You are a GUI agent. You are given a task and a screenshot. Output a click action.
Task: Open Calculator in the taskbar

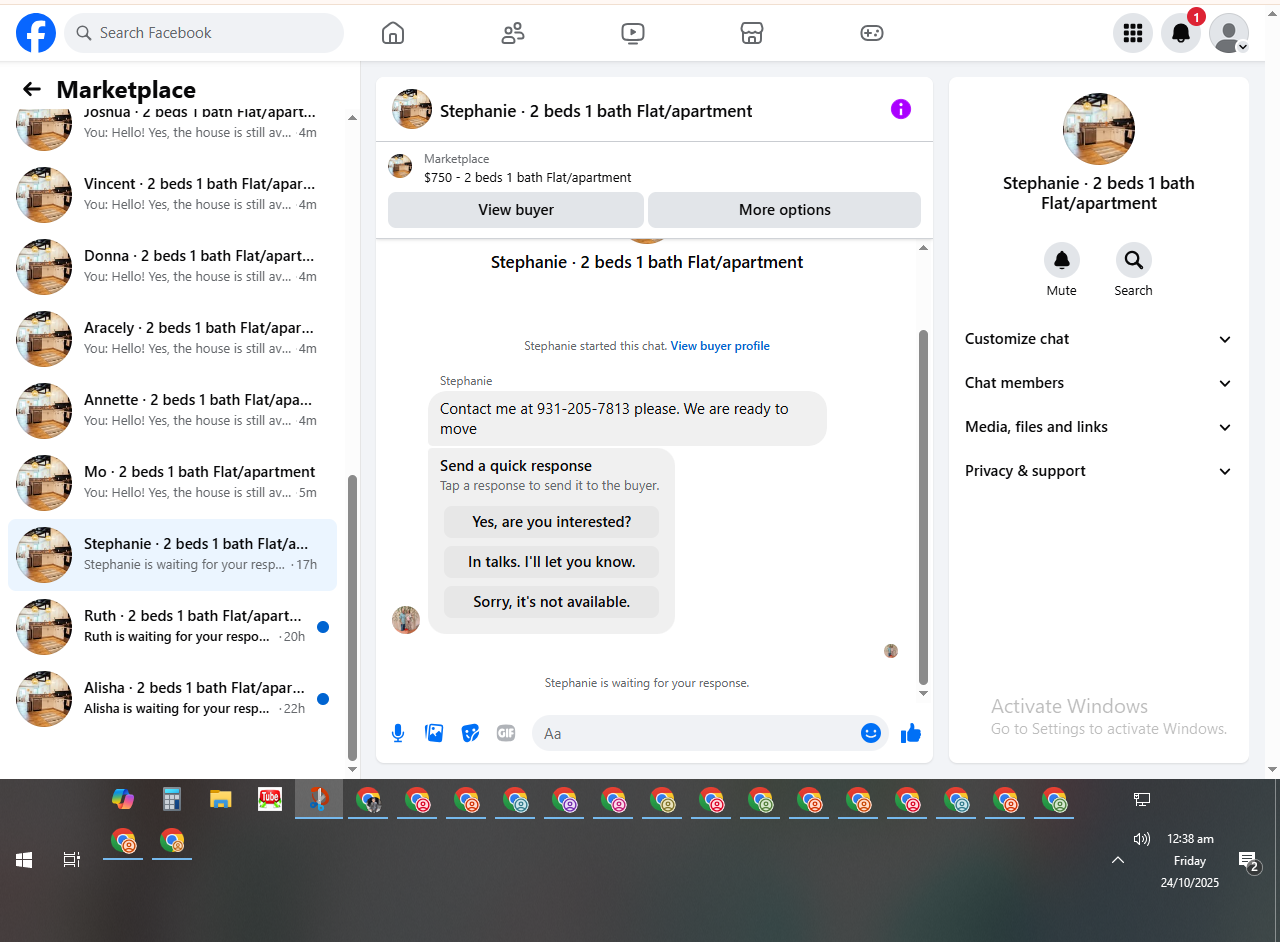click(x=172, y=799)
